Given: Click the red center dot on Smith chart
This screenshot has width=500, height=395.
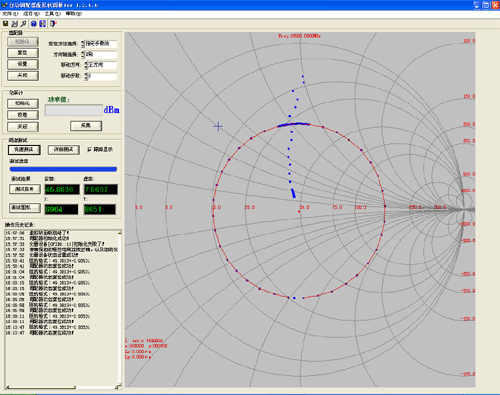Looking at the screenshot, I should tap(299, 212).
